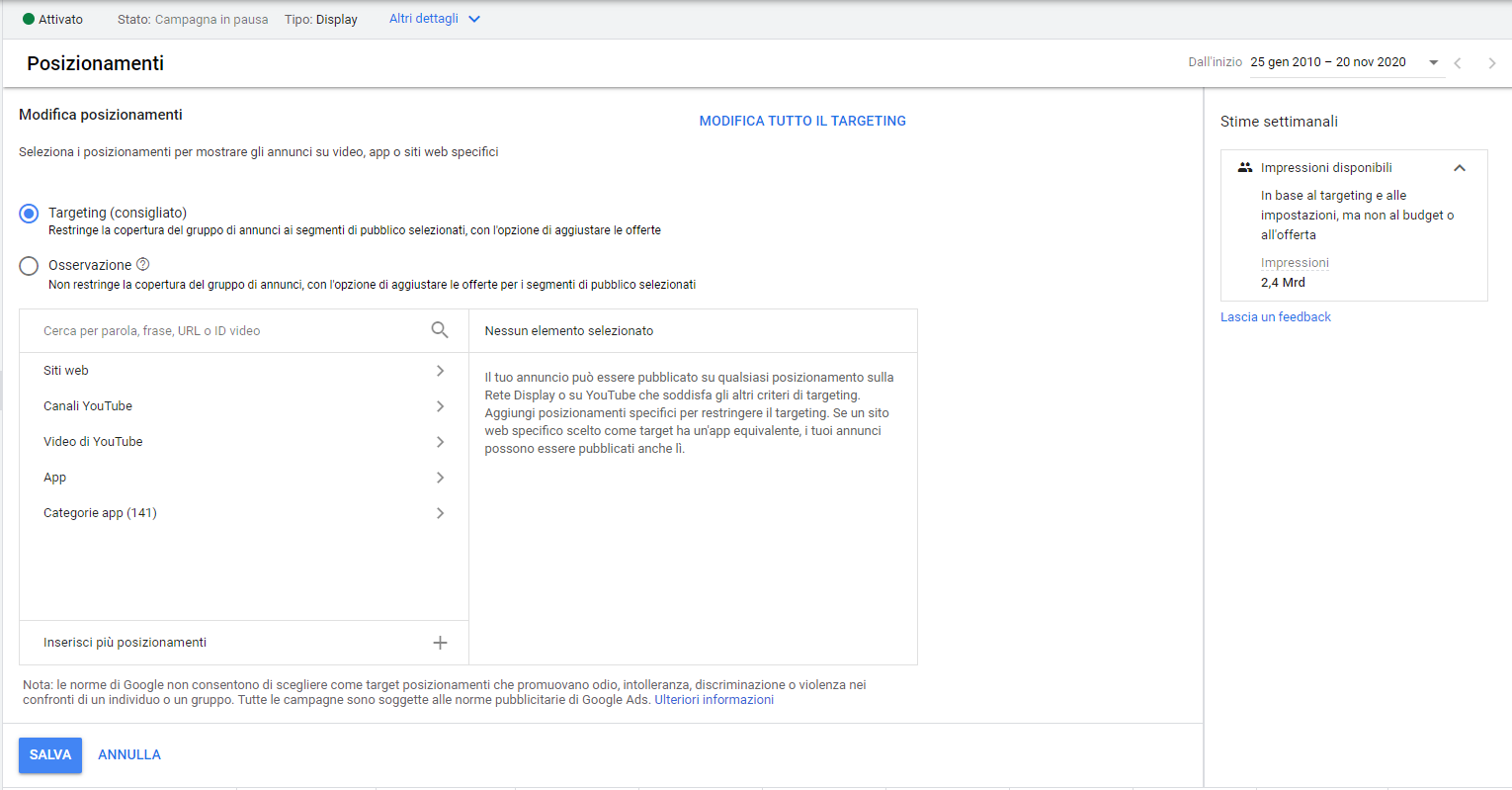Click the plus icon for multiple placements
This screenshot has width=1512, height=790.
[440, 643]
